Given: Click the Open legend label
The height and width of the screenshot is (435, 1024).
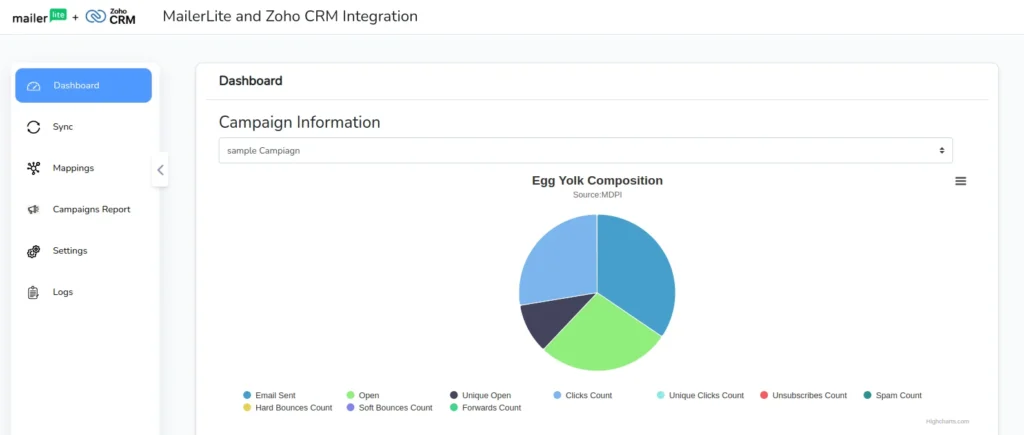Looking at the screenshot, I should pyautogui.click(x=369, y=396).
